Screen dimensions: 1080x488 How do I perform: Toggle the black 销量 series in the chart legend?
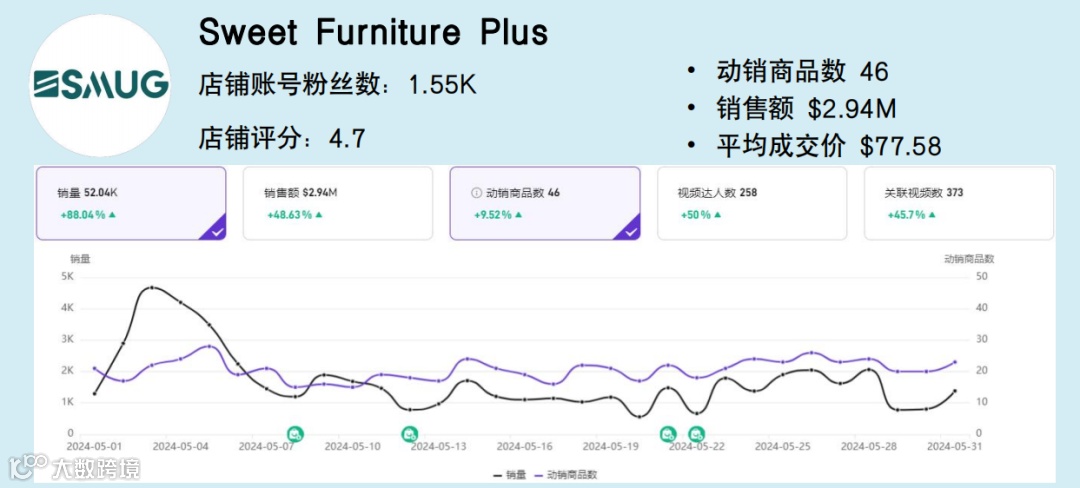510,475
